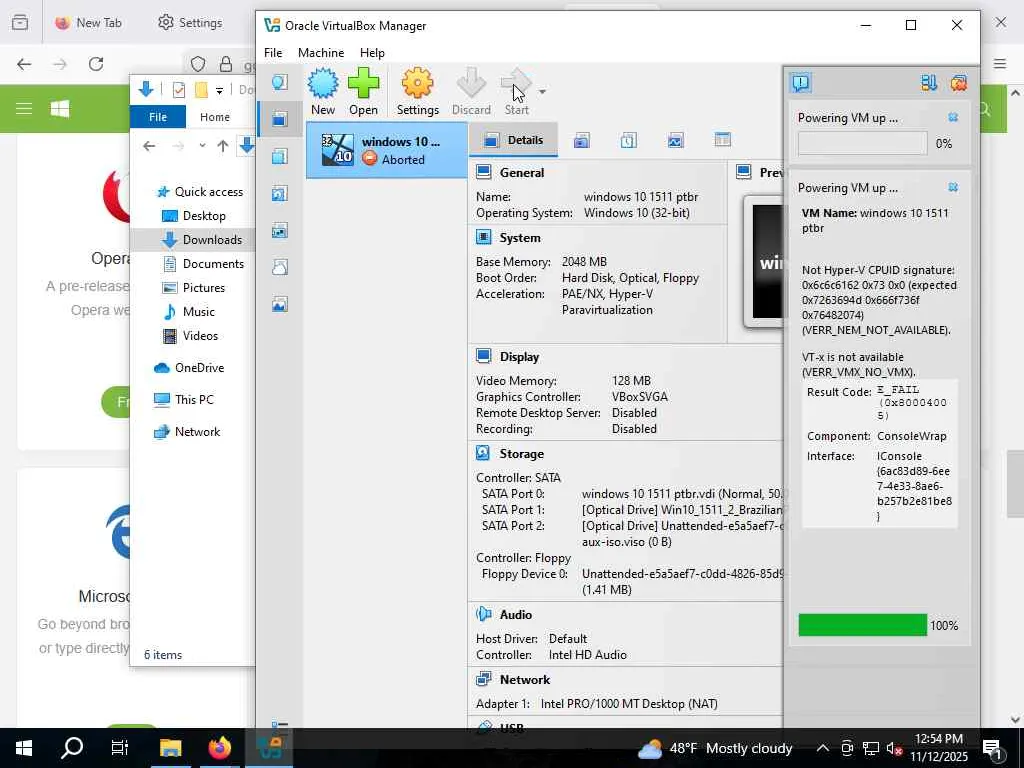Open the Cloud tool in VirtualBox sidebar
Viewport: 1024px width, 768px height.
tap(280, 267)
